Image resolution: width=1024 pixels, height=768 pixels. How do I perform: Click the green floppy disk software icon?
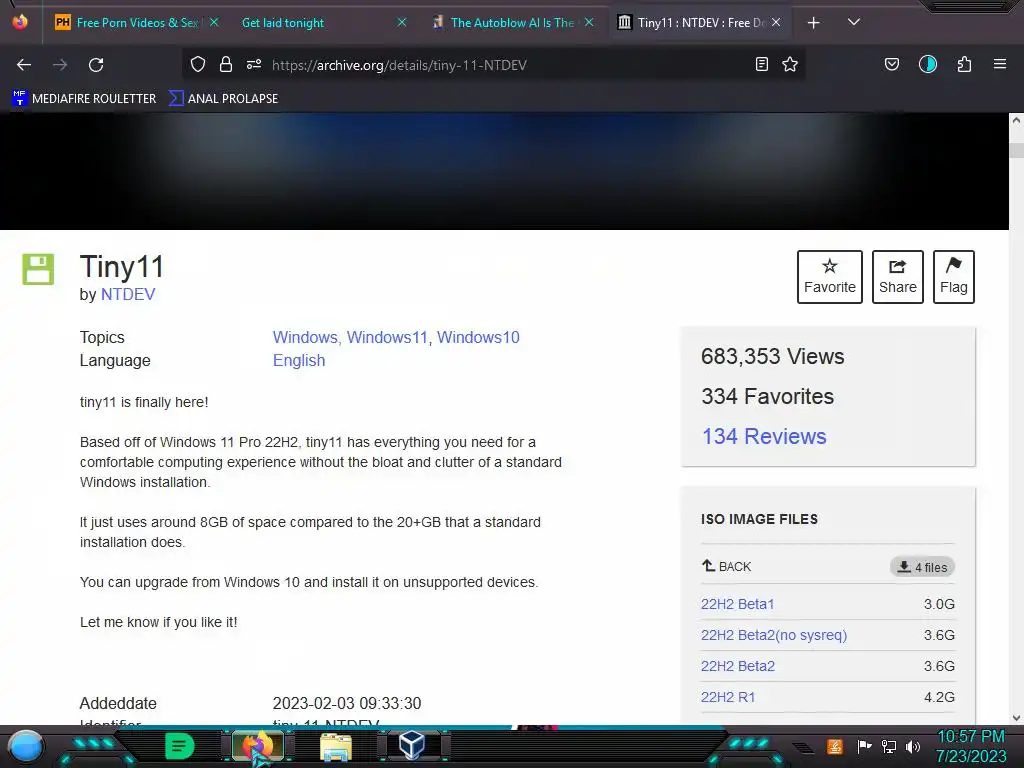point(38,269)
